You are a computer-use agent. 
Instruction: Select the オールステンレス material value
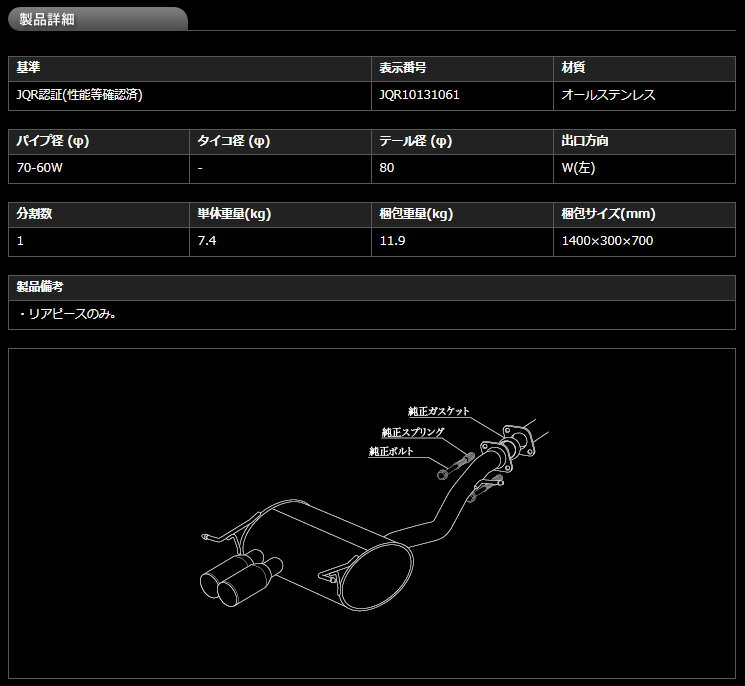pyautogui.click(x=609, y=95)
